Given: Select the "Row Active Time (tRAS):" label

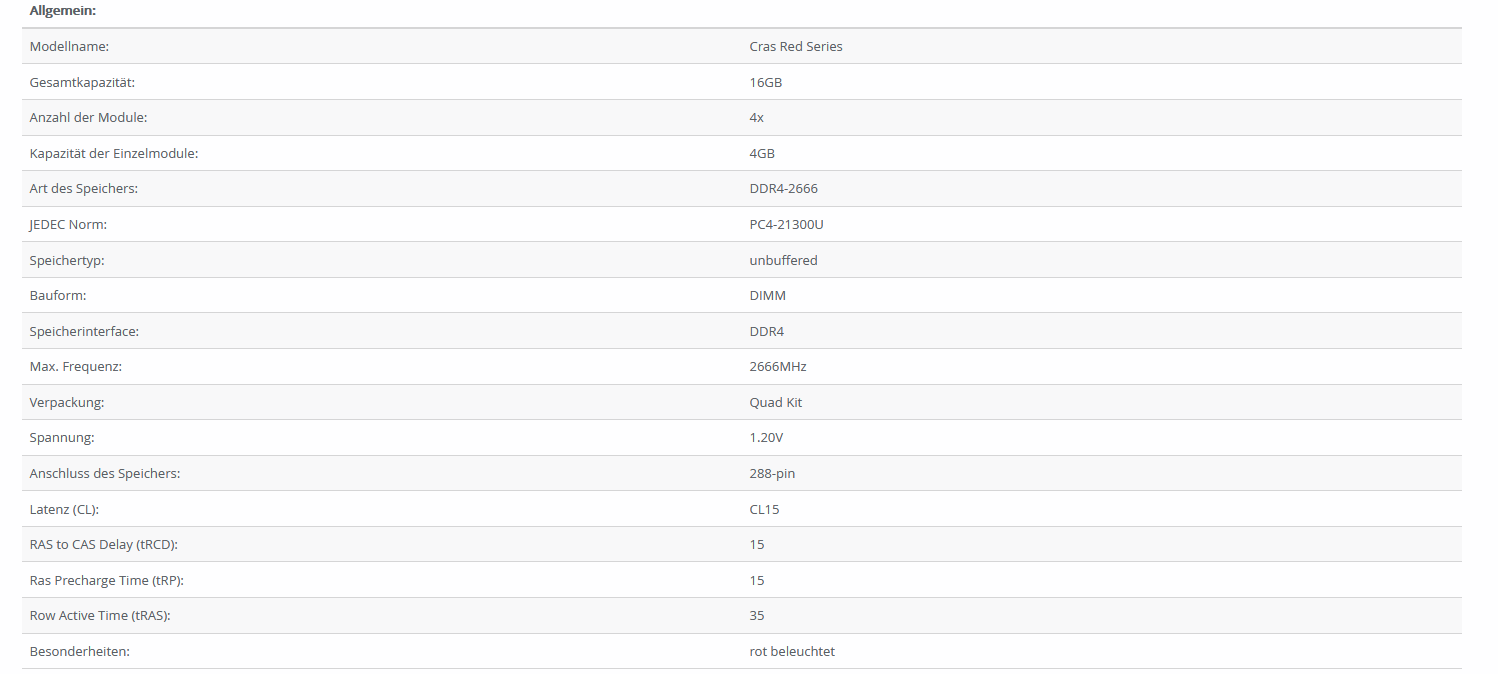Looking at the screenshot, I should click(100, 615).
